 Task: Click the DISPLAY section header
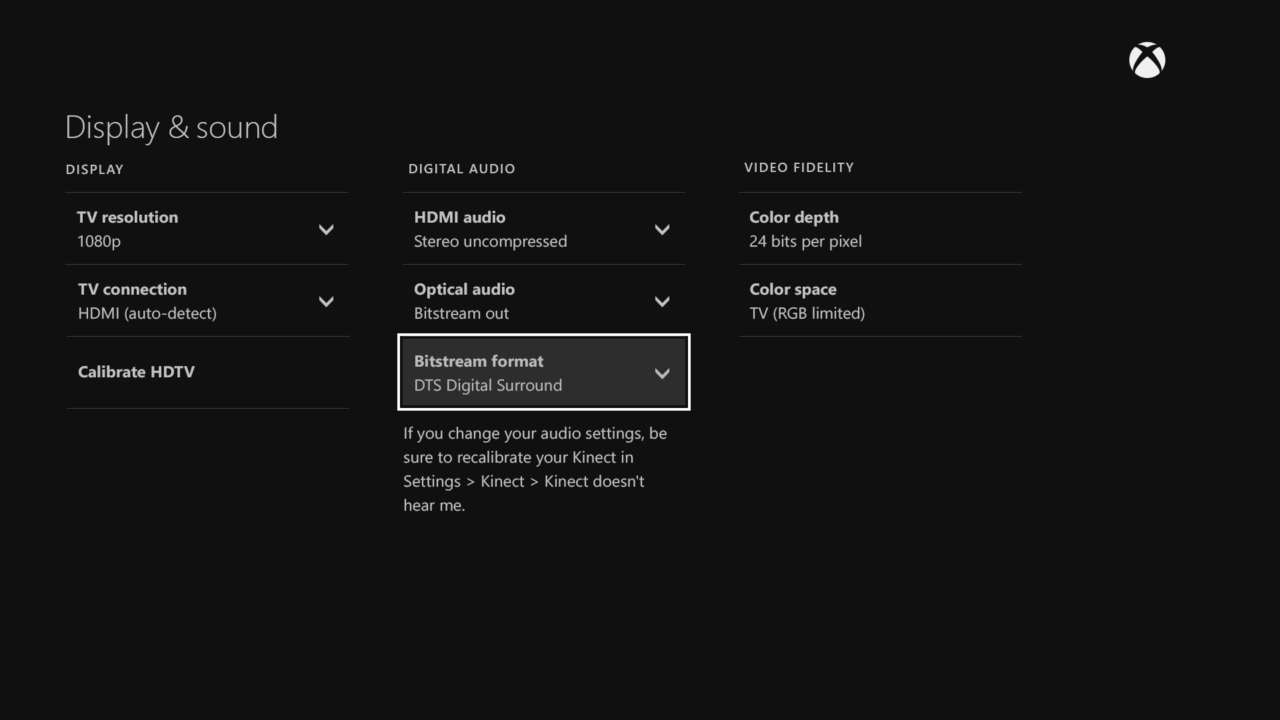[x=94, y=169]
